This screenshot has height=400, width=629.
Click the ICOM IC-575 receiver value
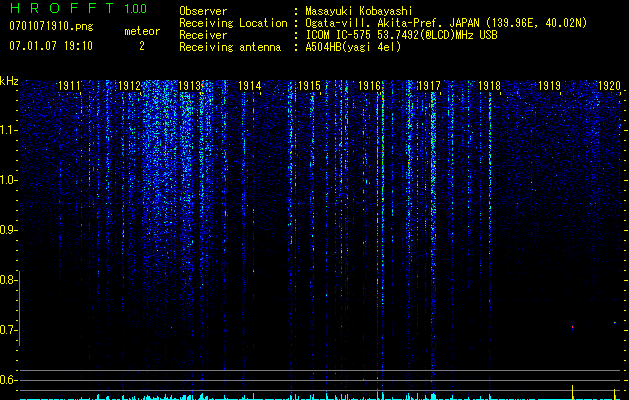[401, 35]
